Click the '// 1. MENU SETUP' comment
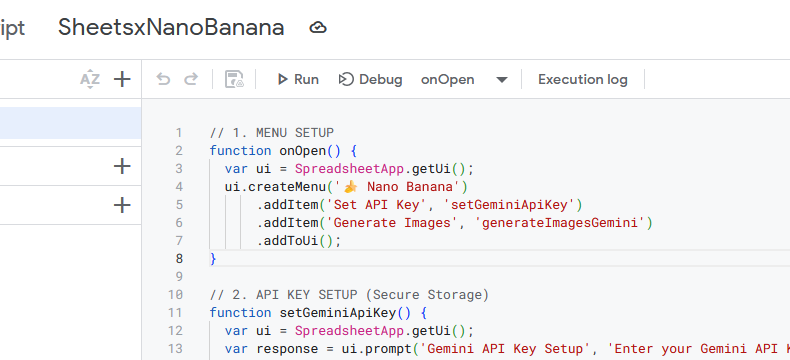Screen dimensions: 790x360 272,133
